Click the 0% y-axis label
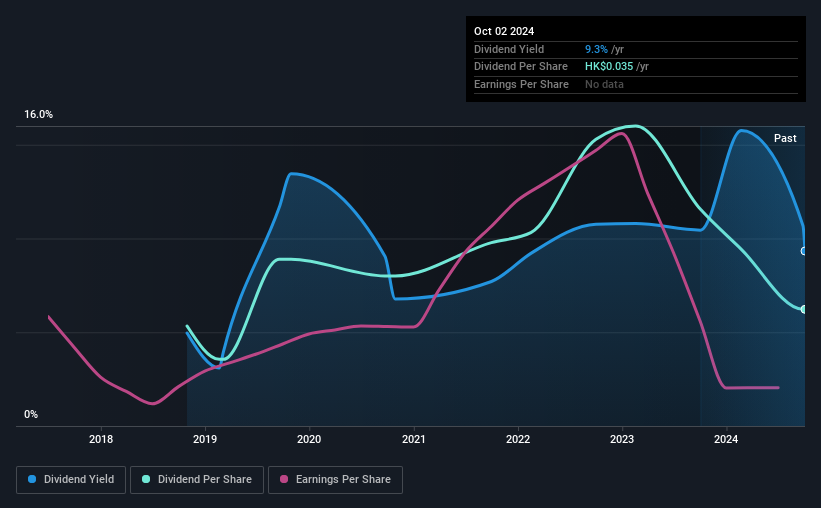The width and height of the screenshot is (821, 508). coord(31,415)
